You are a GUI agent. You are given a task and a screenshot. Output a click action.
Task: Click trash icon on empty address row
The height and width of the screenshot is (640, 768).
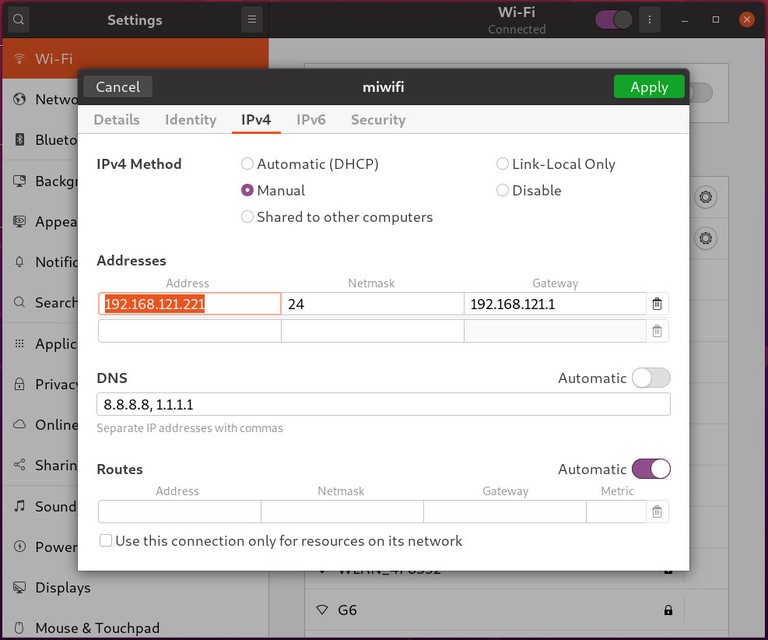point(657,331)
